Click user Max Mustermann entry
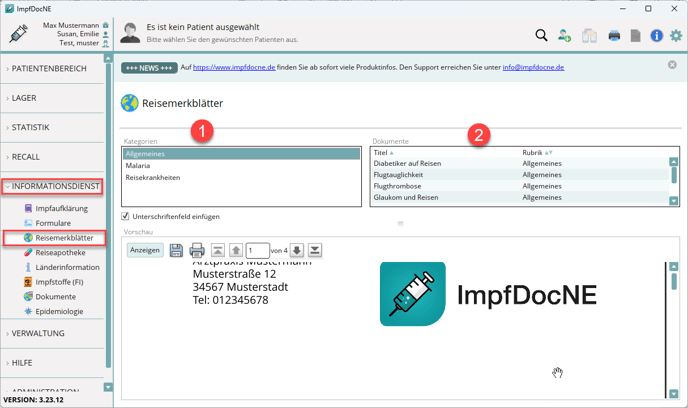The height and width of the screenshot is (408, 688). tap(75, 25)
